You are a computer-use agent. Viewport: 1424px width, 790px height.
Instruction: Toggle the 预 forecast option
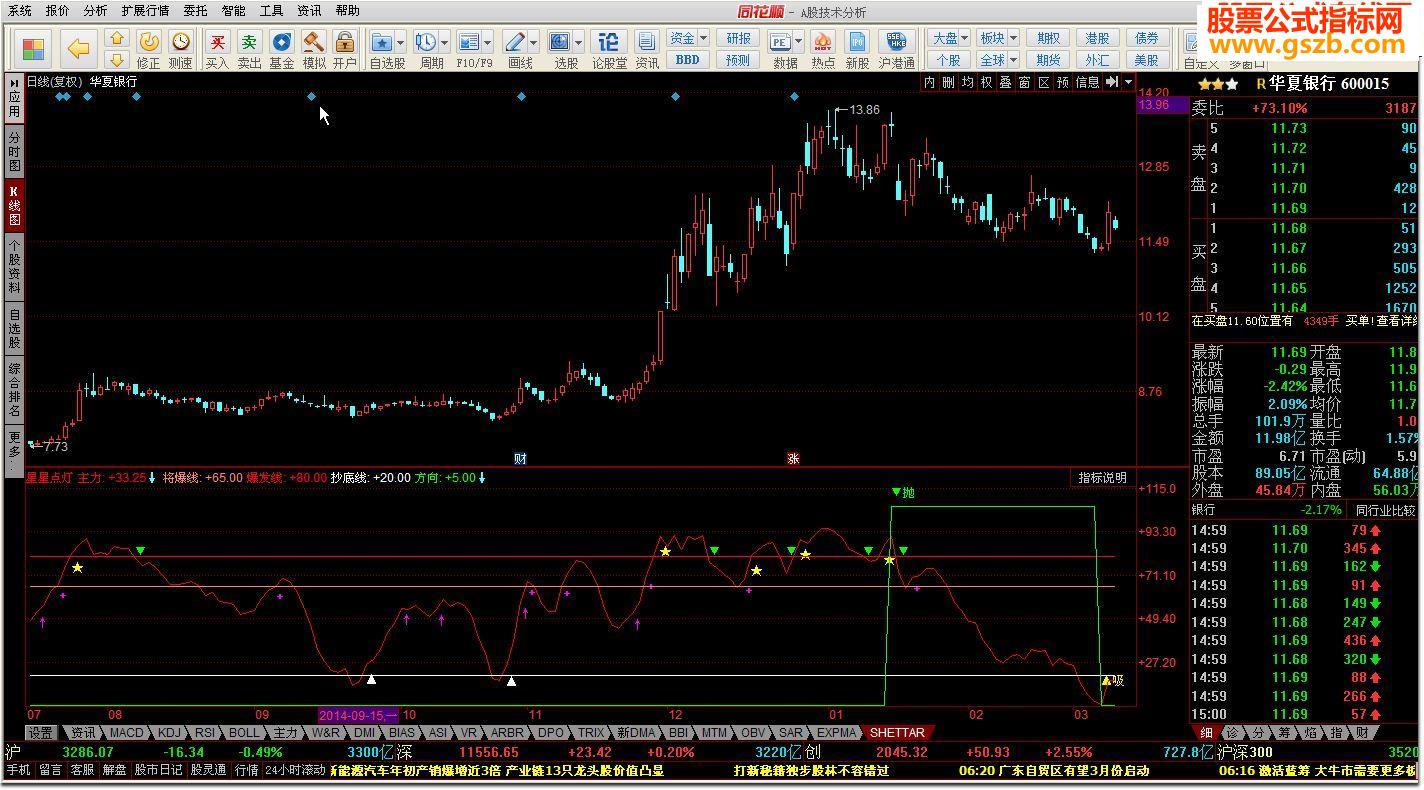1063,82
